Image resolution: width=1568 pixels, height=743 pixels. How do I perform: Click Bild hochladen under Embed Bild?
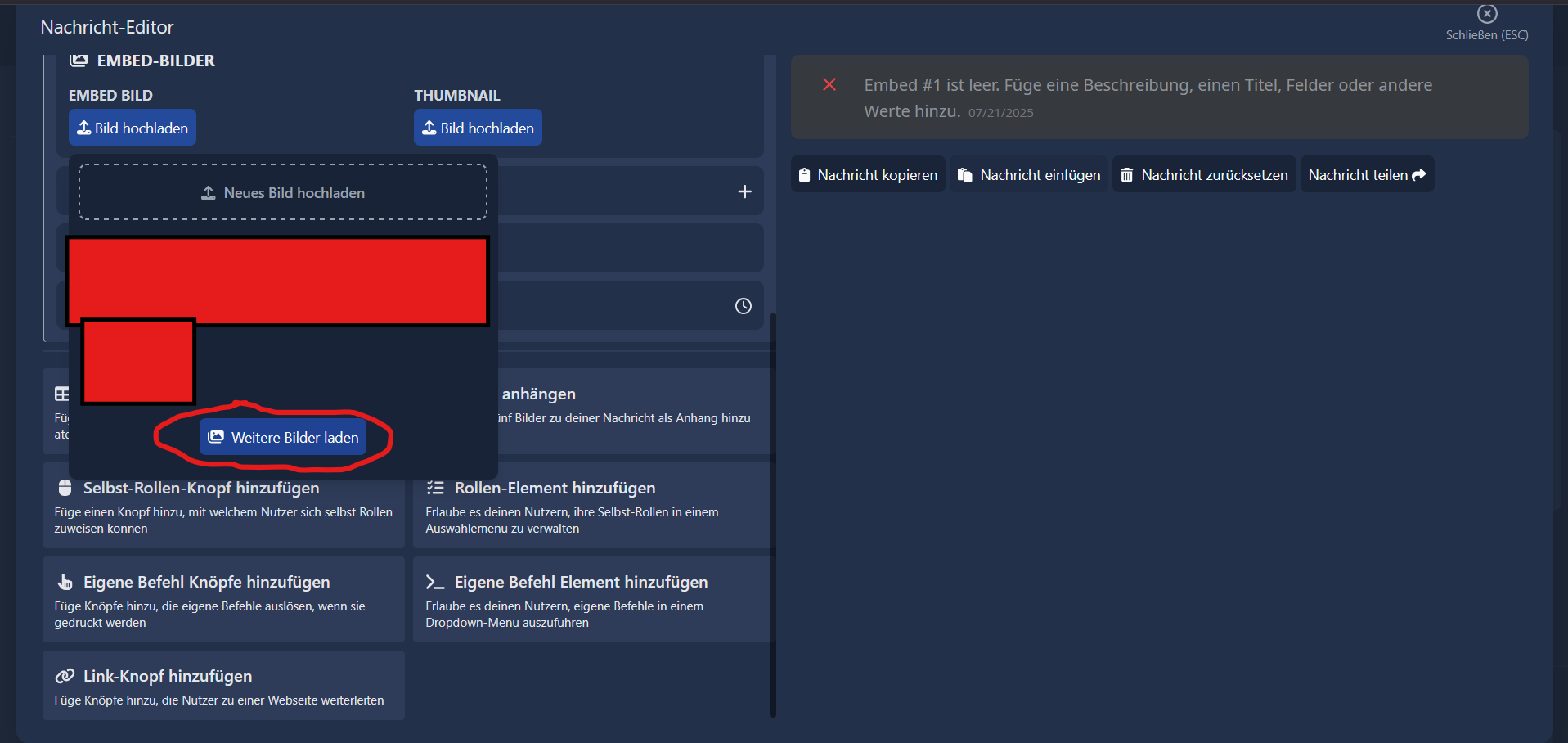pos(133,128)
